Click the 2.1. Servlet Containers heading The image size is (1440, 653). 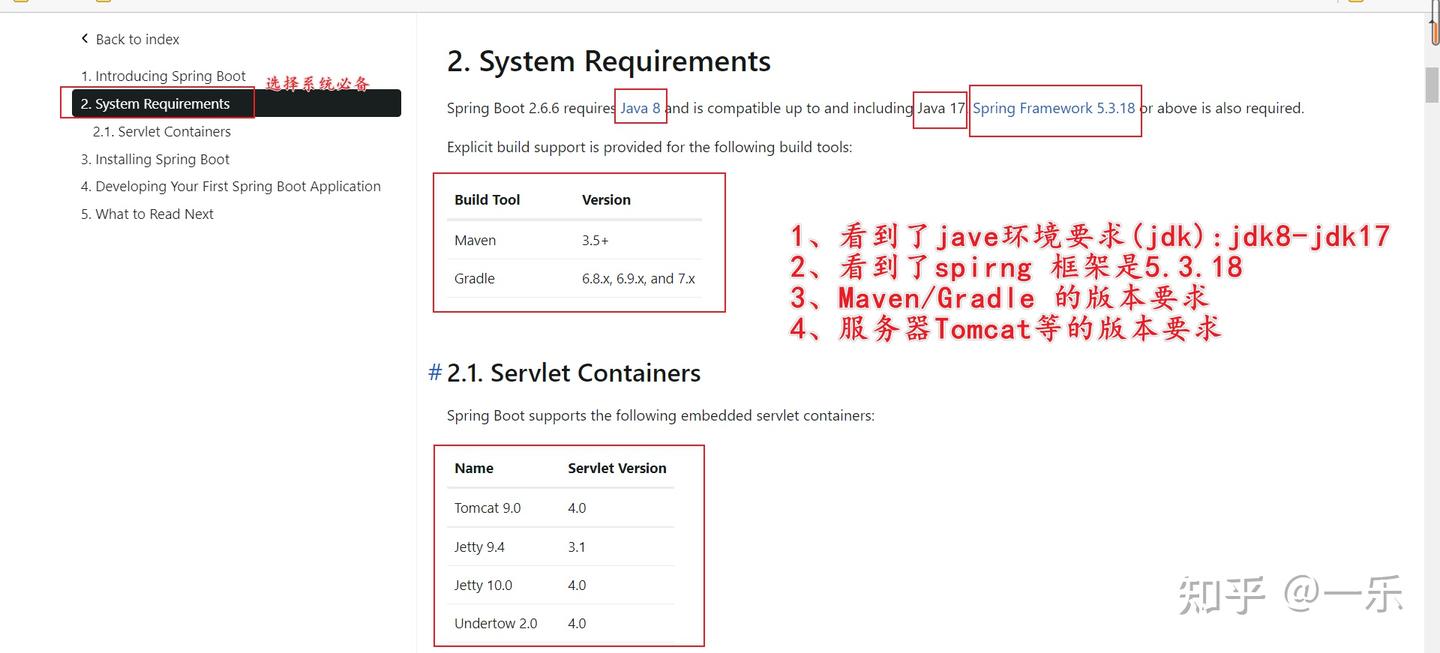pyautogui.click(x=574, y=373)
